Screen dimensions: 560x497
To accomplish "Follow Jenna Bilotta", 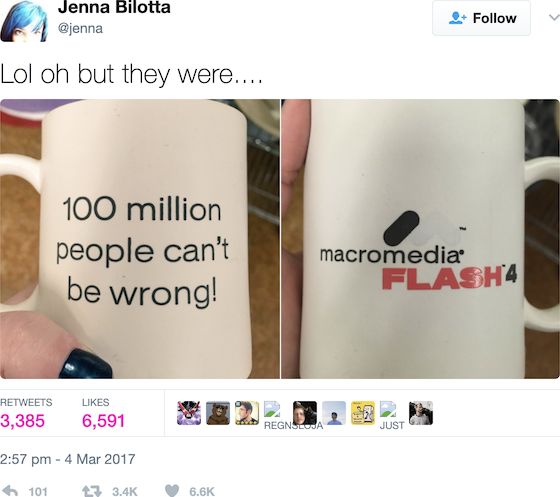I will pyautogui.click(x=481, y=18).
